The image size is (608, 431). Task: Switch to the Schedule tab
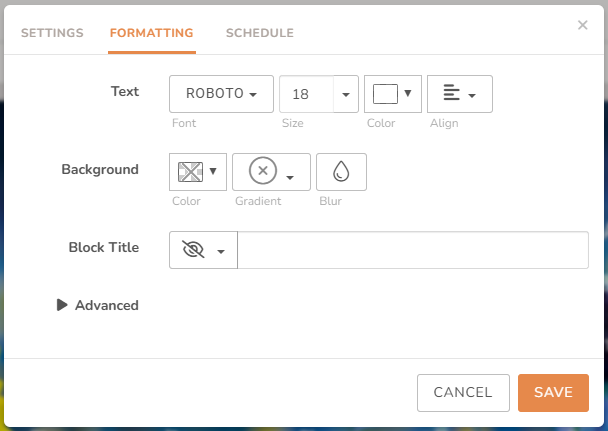pos(260,33)
